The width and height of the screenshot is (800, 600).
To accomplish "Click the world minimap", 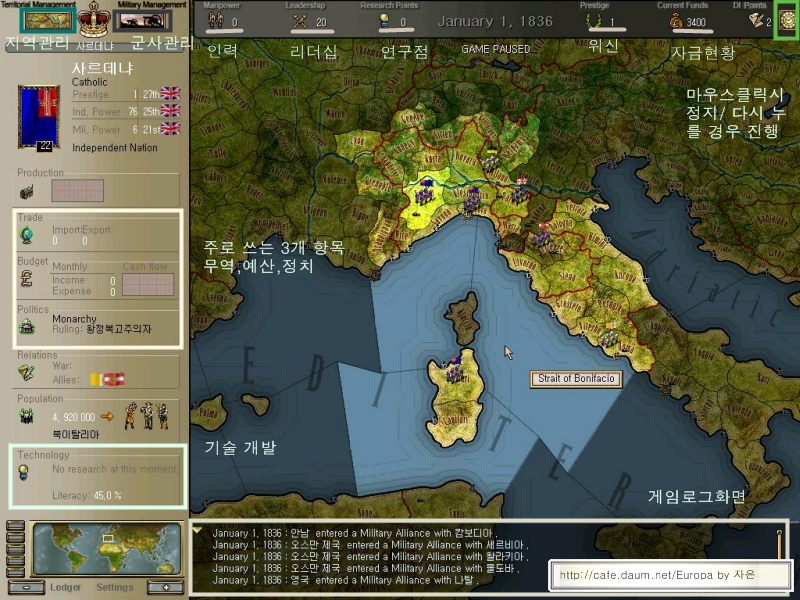I will 107,548.
